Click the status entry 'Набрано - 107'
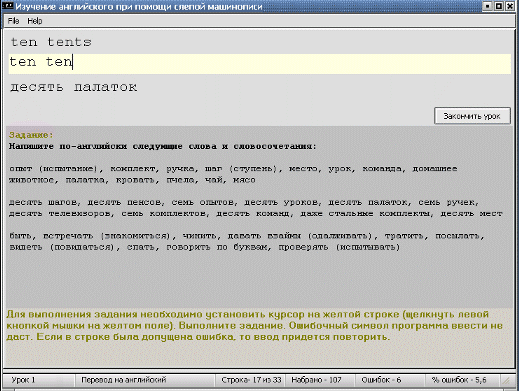This screenshot has height=391, width=519. click(x=316, y=380)
